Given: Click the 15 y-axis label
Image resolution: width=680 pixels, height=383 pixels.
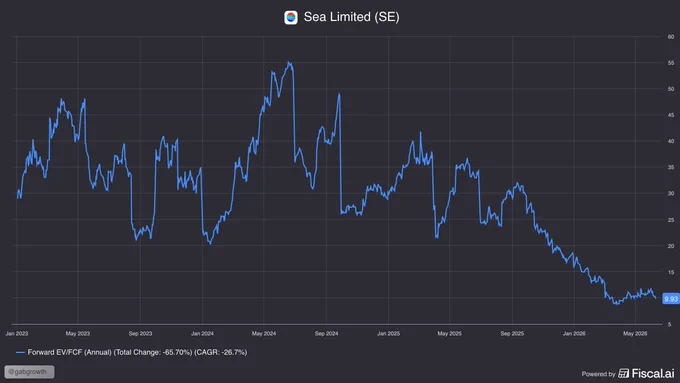Looking at the screenshot, I should (x=670, y=272).
